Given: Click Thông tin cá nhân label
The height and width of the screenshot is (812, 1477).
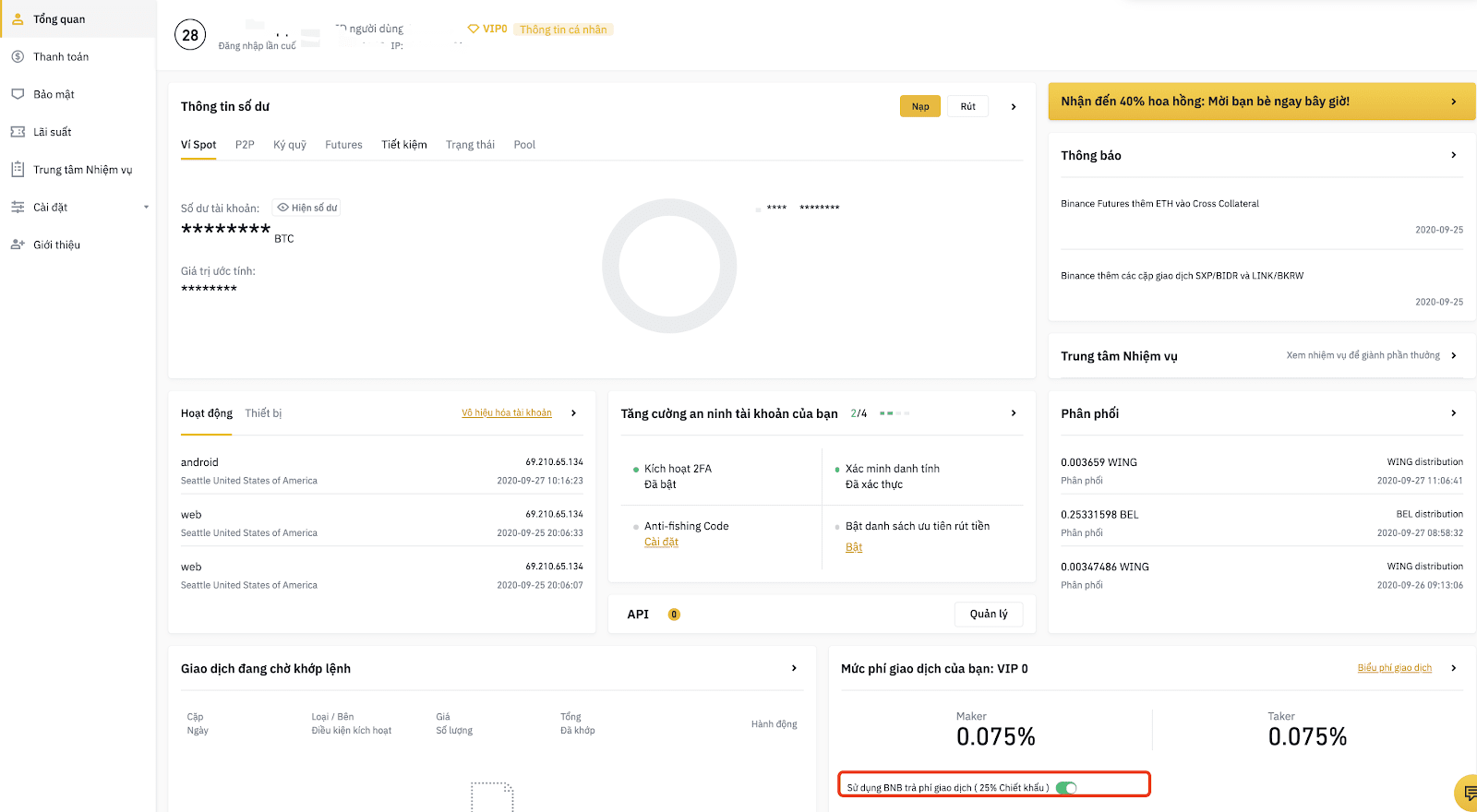Looking at the screenshot, I should [x=563, y=30].
